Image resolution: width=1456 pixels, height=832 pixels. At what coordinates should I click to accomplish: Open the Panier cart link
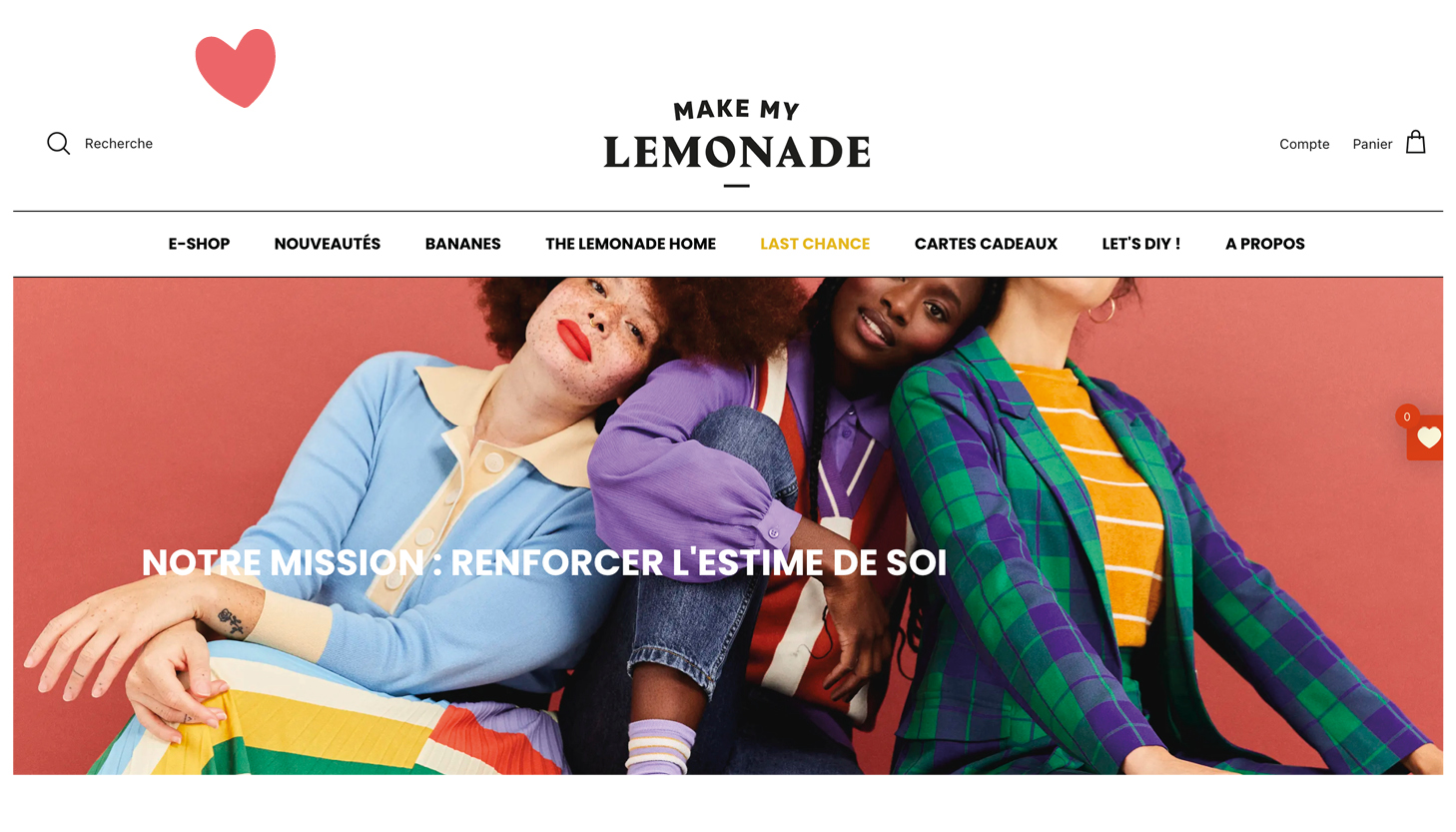click(x=1372, y=144)
